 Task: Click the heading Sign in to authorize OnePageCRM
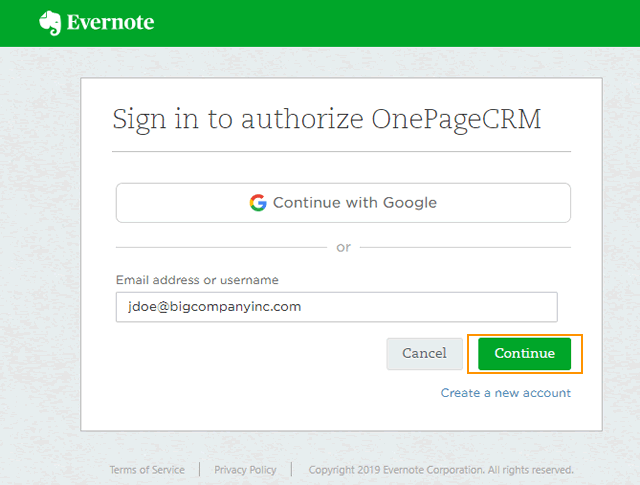click(x=327, y=119)
